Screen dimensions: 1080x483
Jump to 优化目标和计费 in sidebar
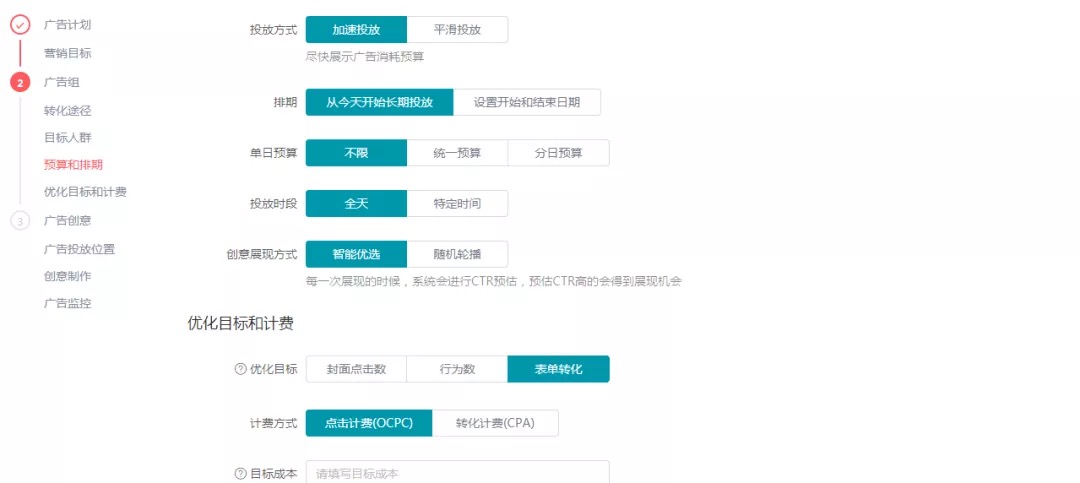coord(85,192)
